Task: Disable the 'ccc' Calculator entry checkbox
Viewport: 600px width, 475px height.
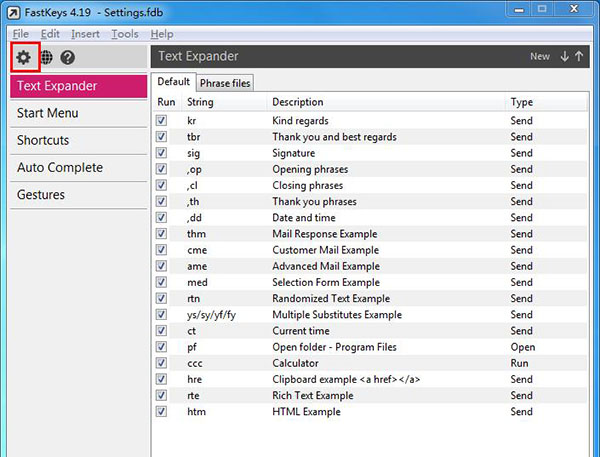Action: point(162,363)
